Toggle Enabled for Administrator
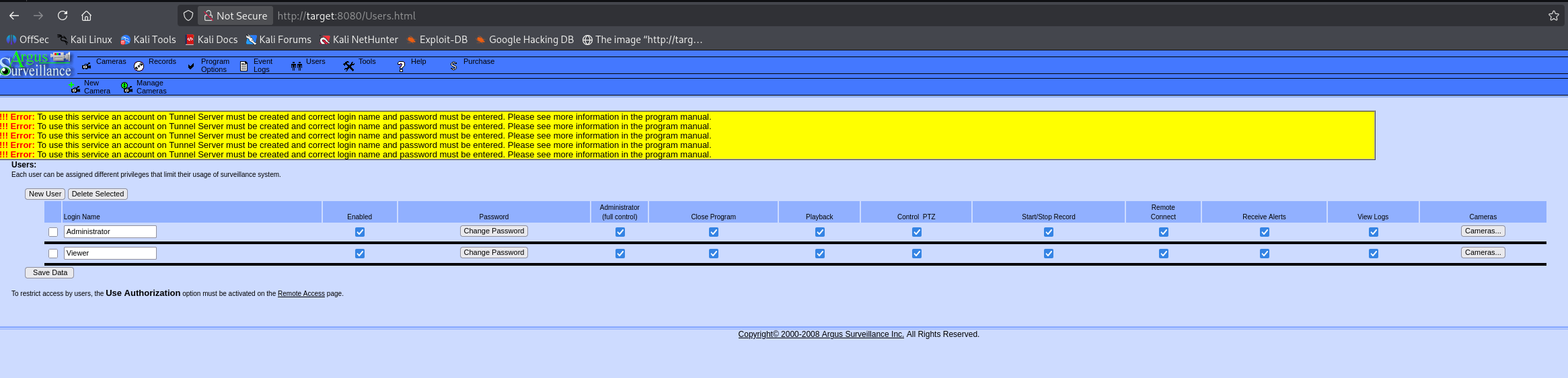This screenshot has height=378, width=1568. (360, 232)
